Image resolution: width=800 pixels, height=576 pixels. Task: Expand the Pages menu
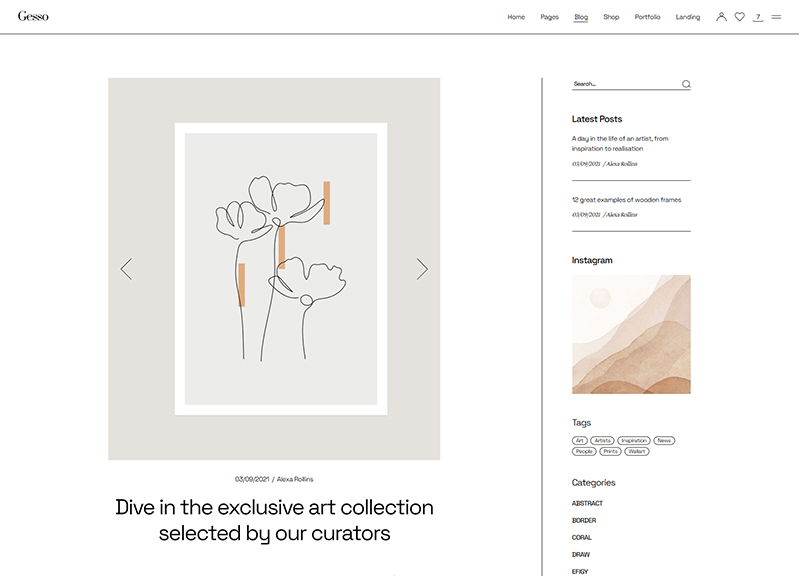[549, 17]
